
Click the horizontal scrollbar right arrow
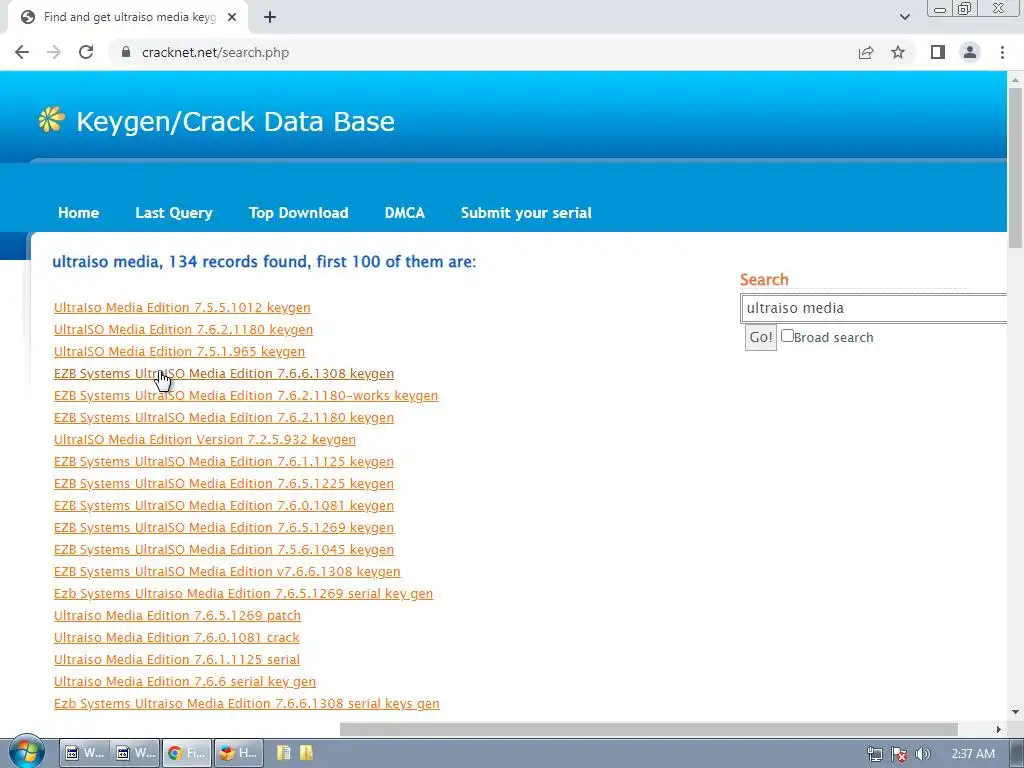(x=999, y=729)
